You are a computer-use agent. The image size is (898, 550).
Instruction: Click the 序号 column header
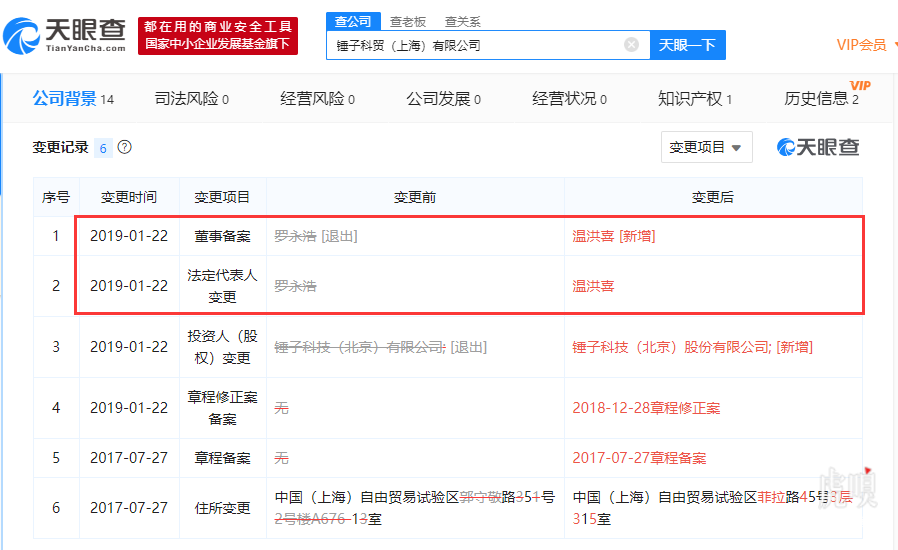point(56,197)
